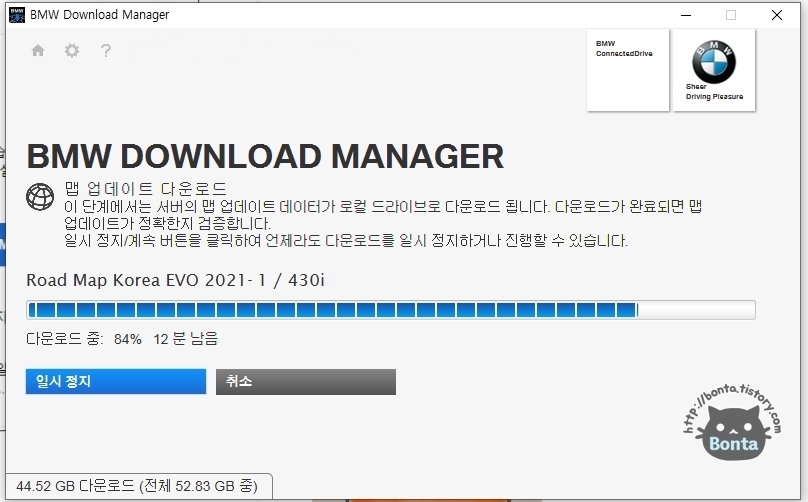Click the 맵 업데이트 다운로드 heading
This screenshot has height=502, width=808.
point(145,189)
